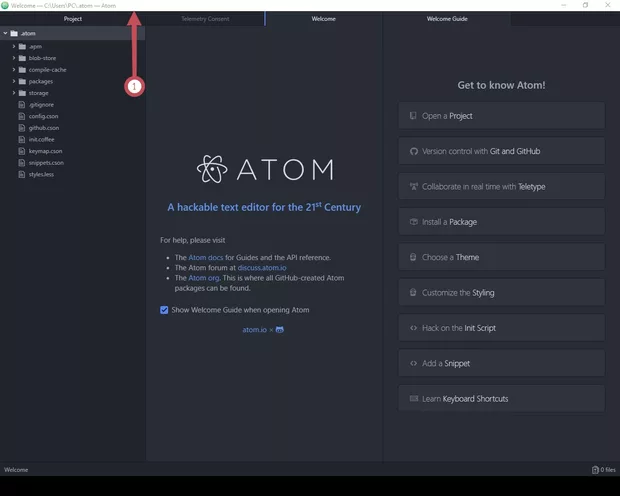Open init.coffee from the project tree
The width and height of the screenshot is (620, 496).
[42, 140]
